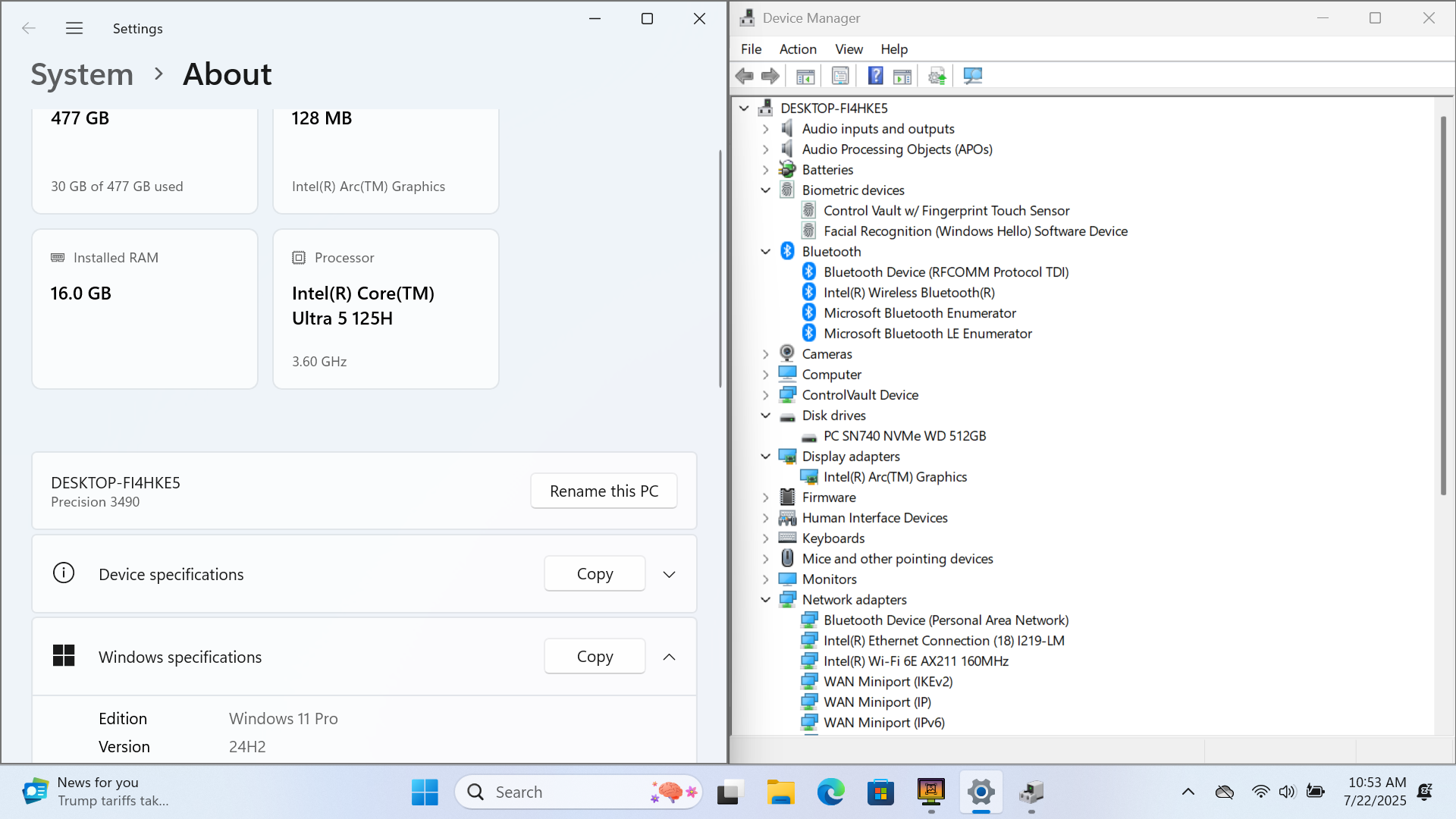Click Scan for hardware changes monitor icon
The height and width of the screenshot is (819, 1456).
(972, 76)
